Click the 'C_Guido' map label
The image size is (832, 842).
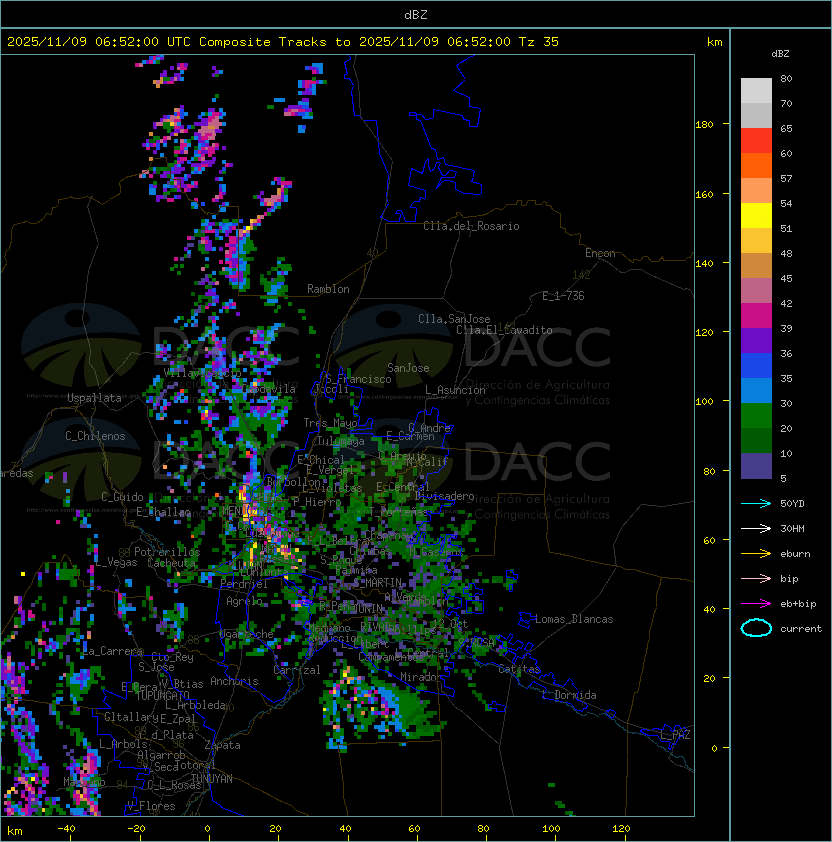122,497
